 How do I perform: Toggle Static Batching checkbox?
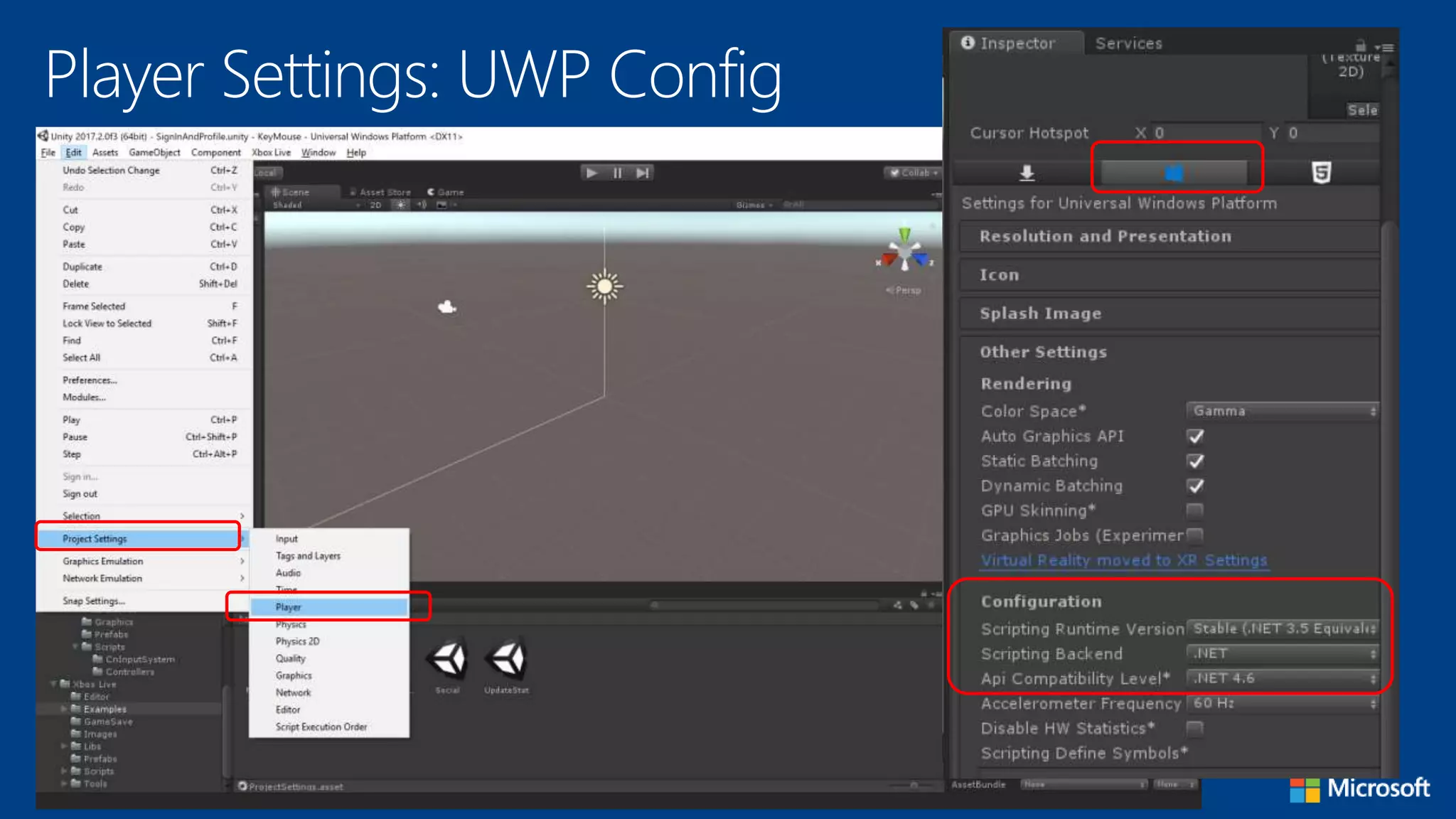1196,461
